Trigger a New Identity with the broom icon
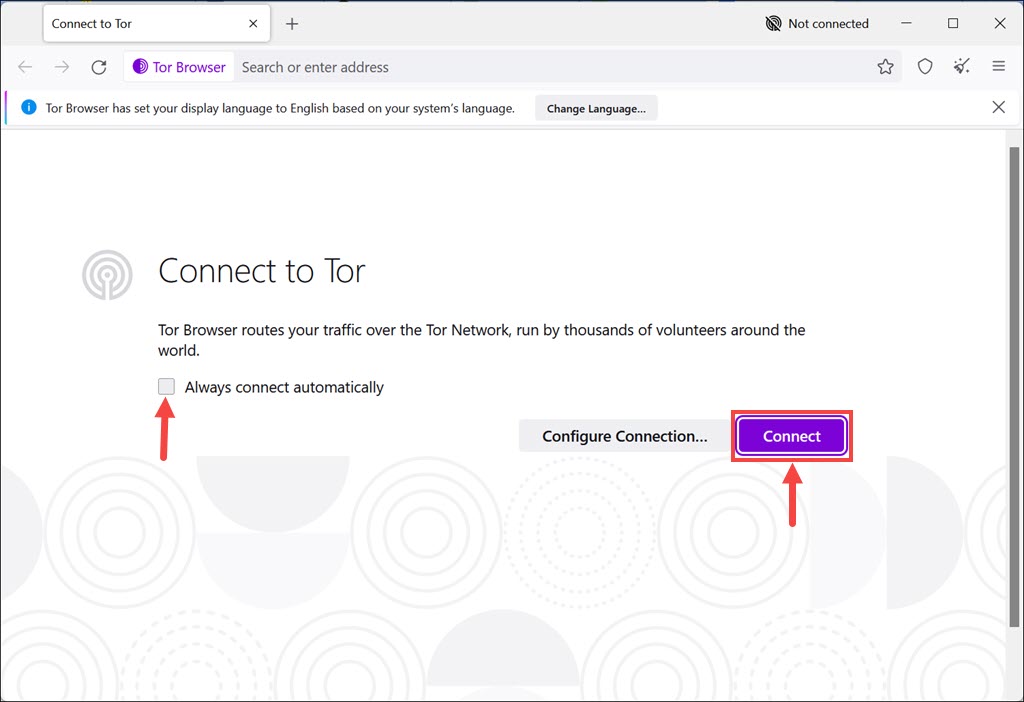 click(x=961, y=66)
